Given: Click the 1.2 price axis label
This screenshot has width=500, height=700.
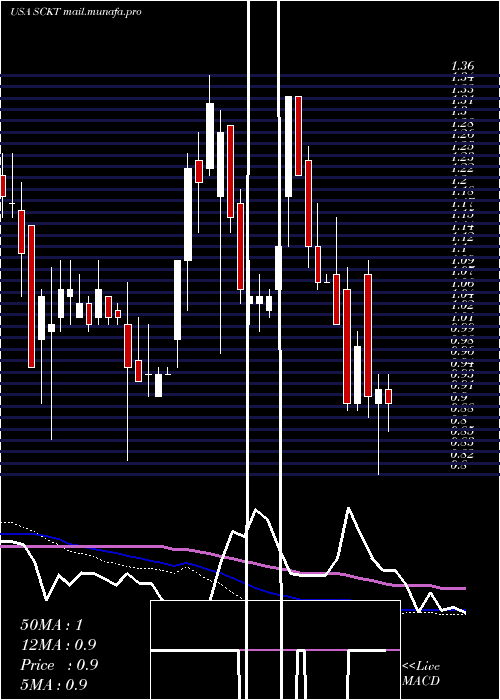Looking at the screenshot, I should coord(459,181).
